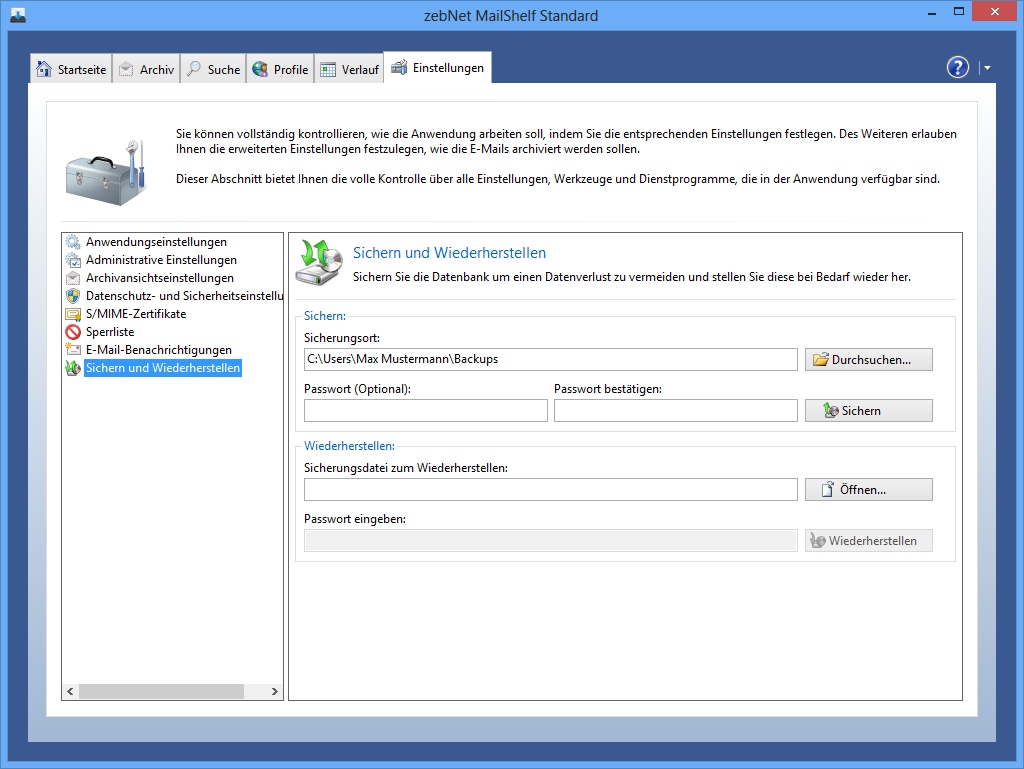1024x769 pixels.
Task: Click the red Sperrliste block icon
Action: click(73, 332)
